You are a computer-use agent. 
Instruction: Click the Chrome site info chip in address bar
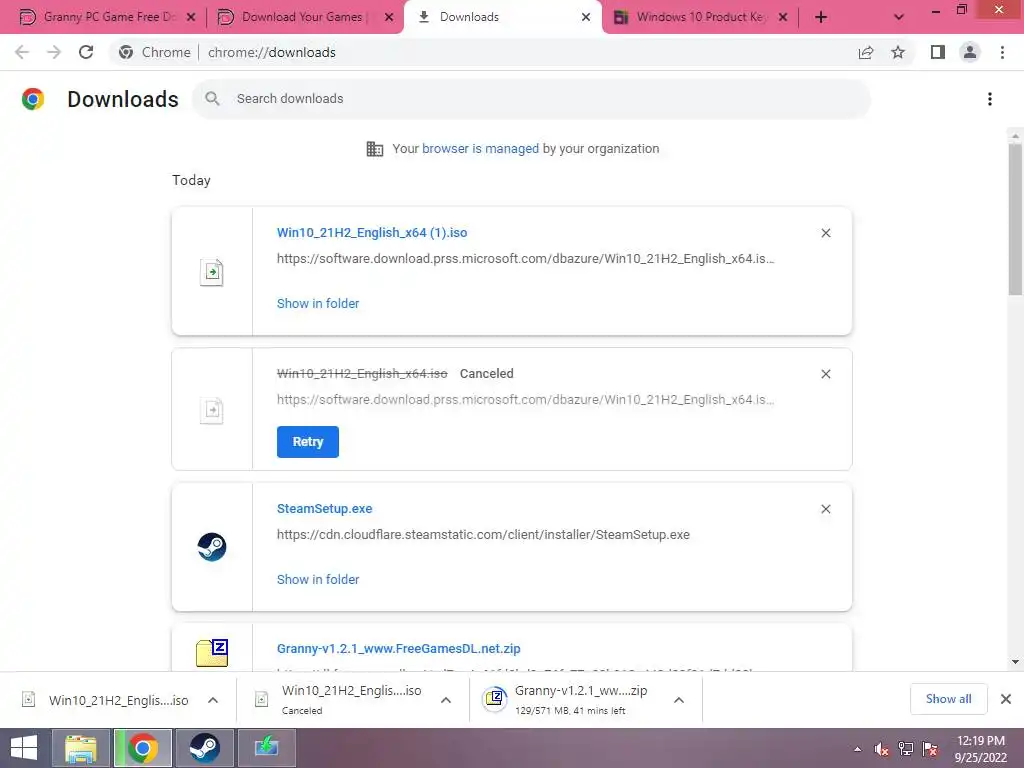click(155, 52)
